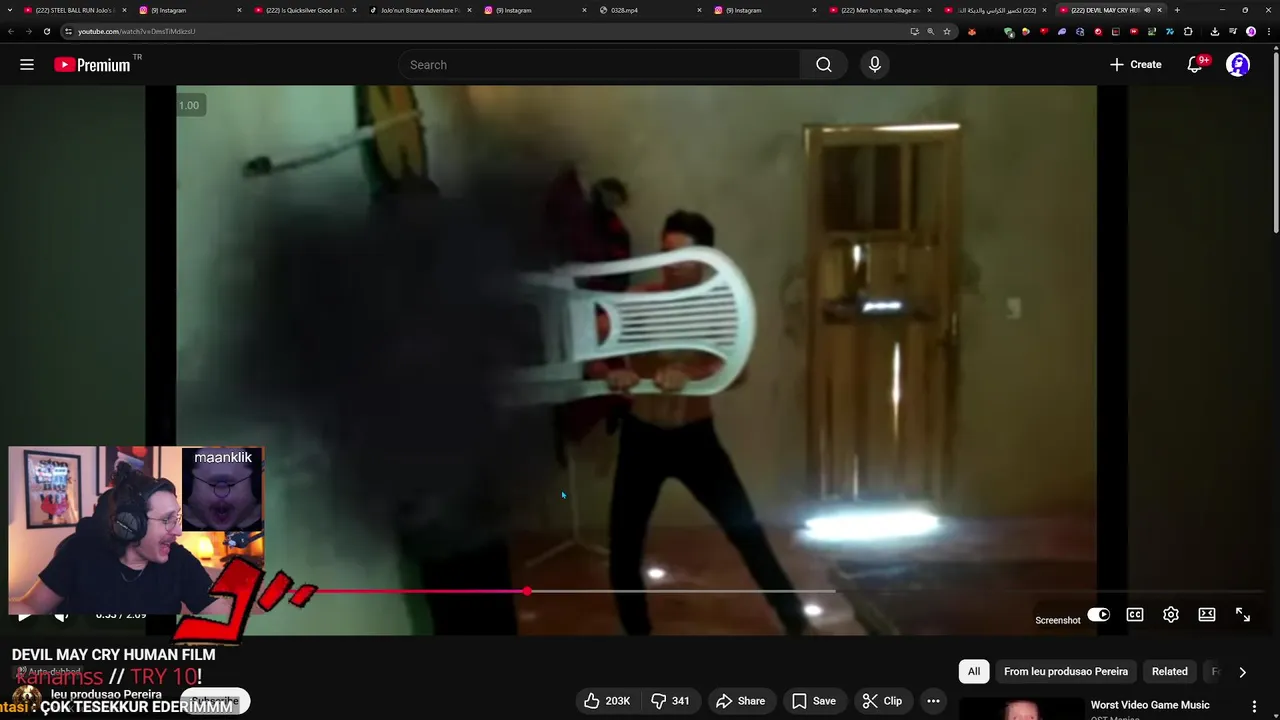Like the video (203K thumbs up)
The image size is (1280, 720).
pyautogui.click(x=607, y=701)
